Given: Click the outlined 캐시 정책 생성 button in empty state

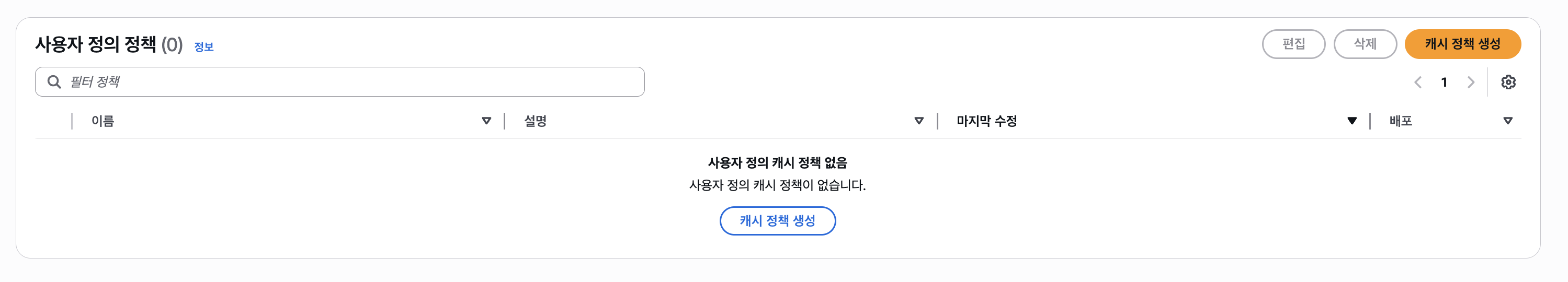Looking at the screenshot, I should (777, 220).
